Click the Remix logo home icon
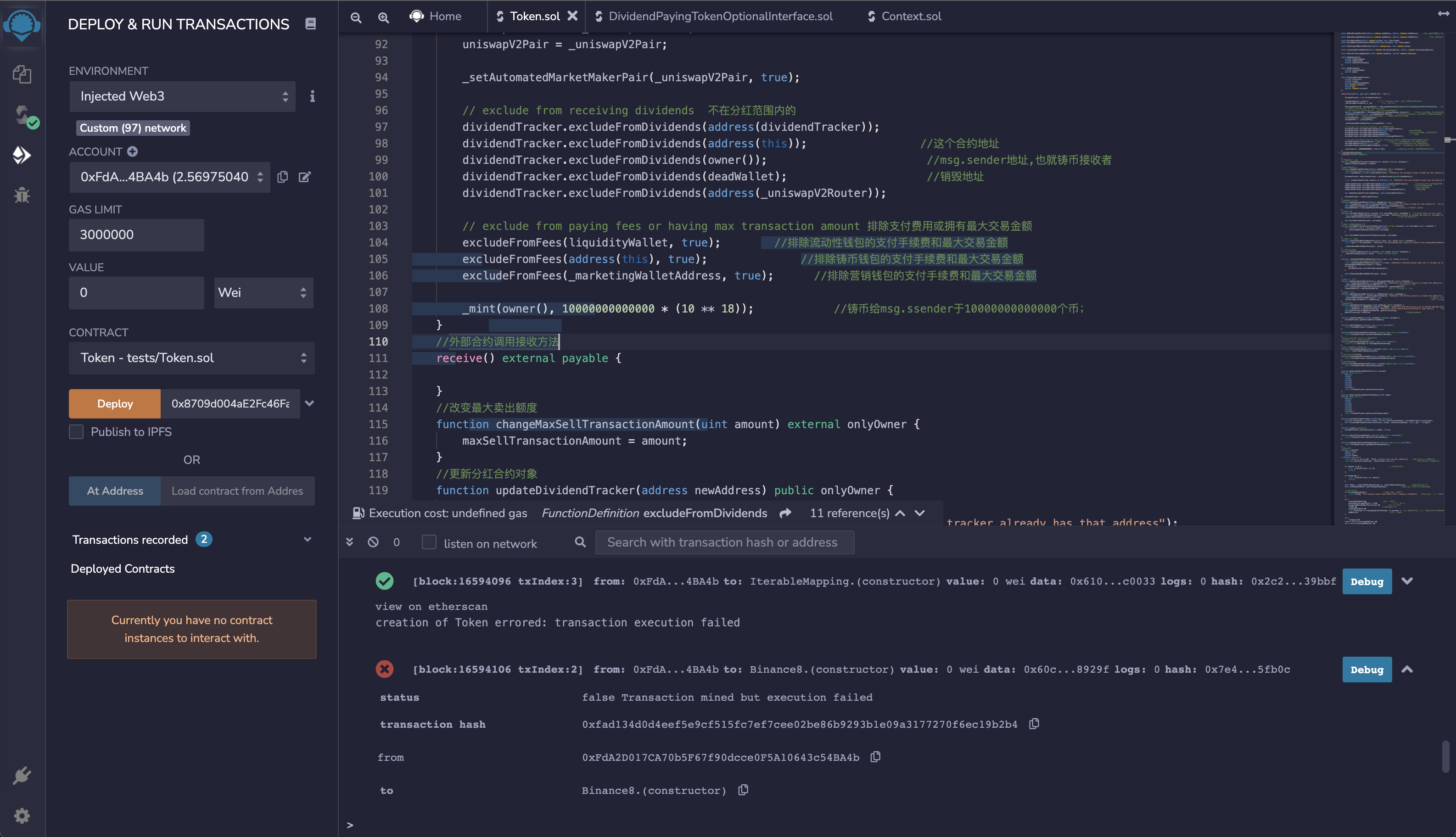 click(22, 25)
